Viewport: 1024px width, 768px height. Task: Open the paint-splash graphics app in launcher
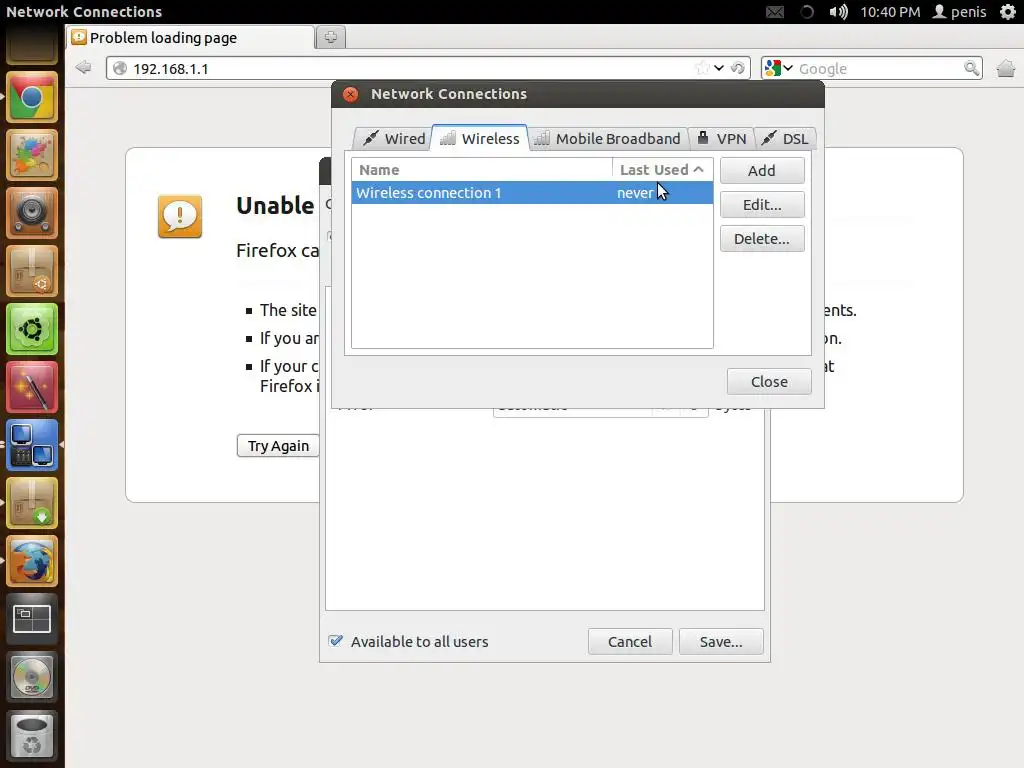pos(31,155)
